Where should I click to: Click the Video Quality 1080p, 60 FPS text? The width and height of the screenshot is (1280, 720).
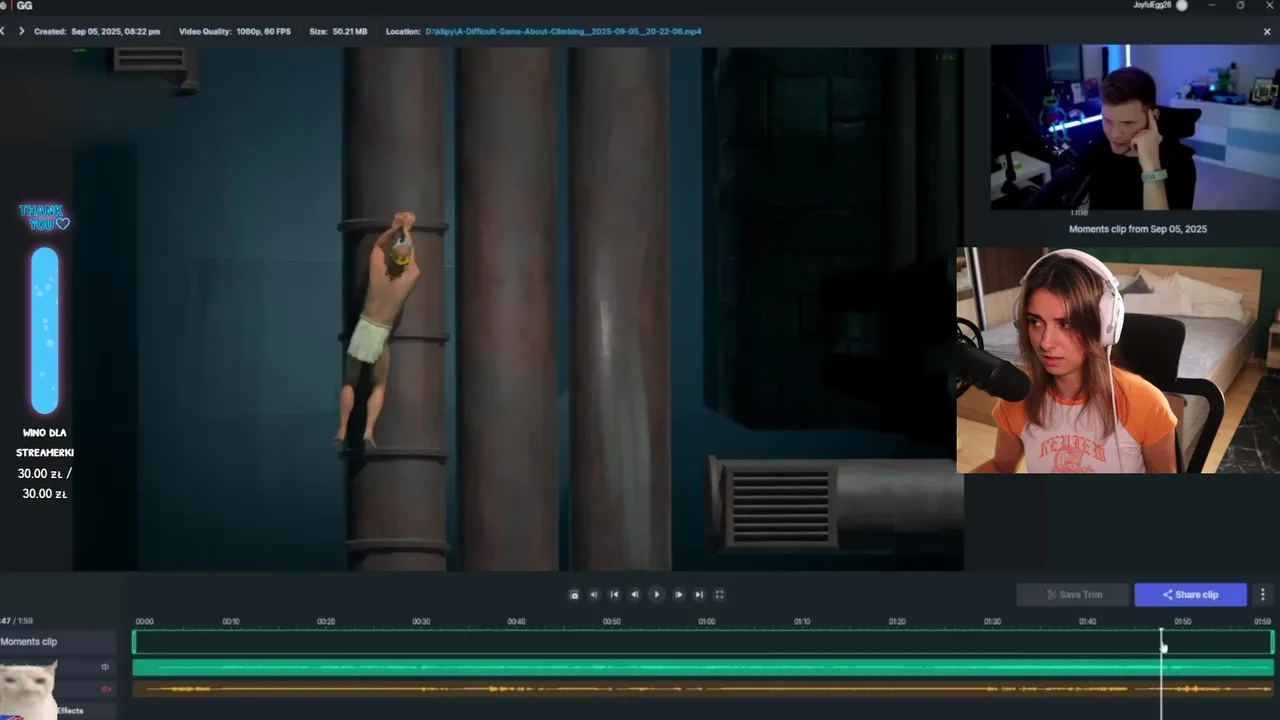[235, 32]
